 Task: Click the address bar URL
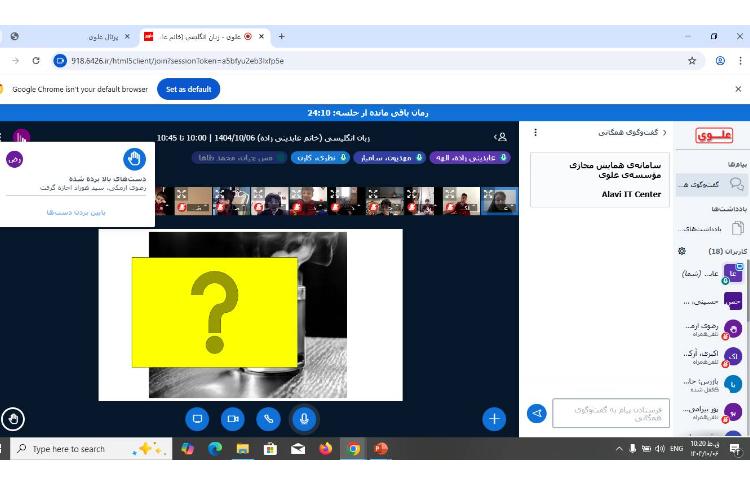[x=177, y=61]
